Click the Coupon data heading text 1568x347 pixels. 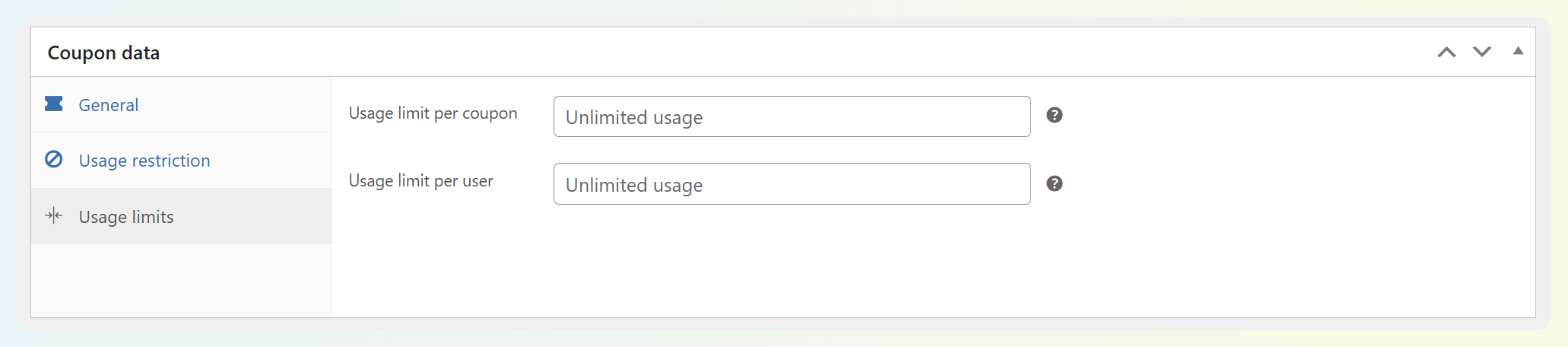click(x=103, y=53)
